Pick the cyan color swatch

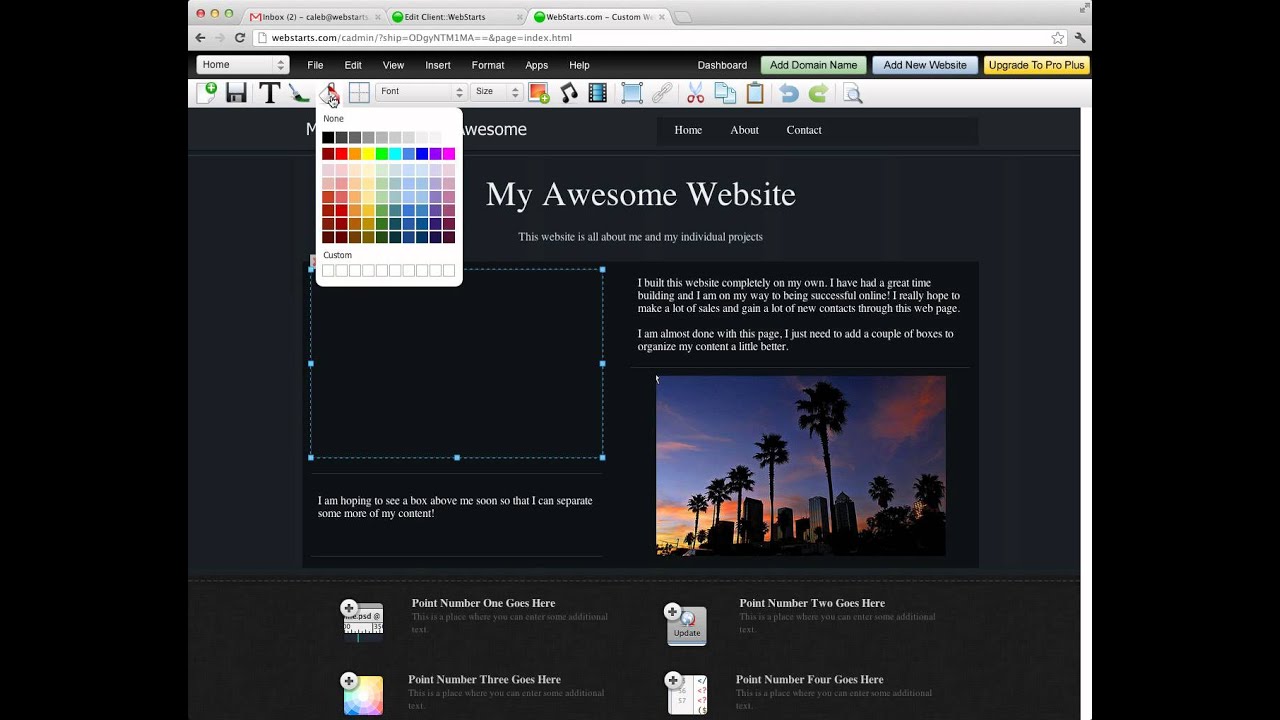(395, 154)
